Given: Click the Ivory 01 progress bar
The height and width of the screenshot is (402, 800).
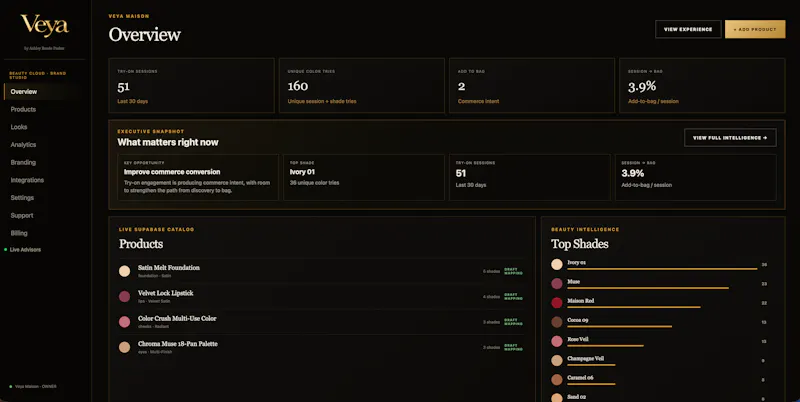Looking at the screenshot, I should click(x=662, y=269).
